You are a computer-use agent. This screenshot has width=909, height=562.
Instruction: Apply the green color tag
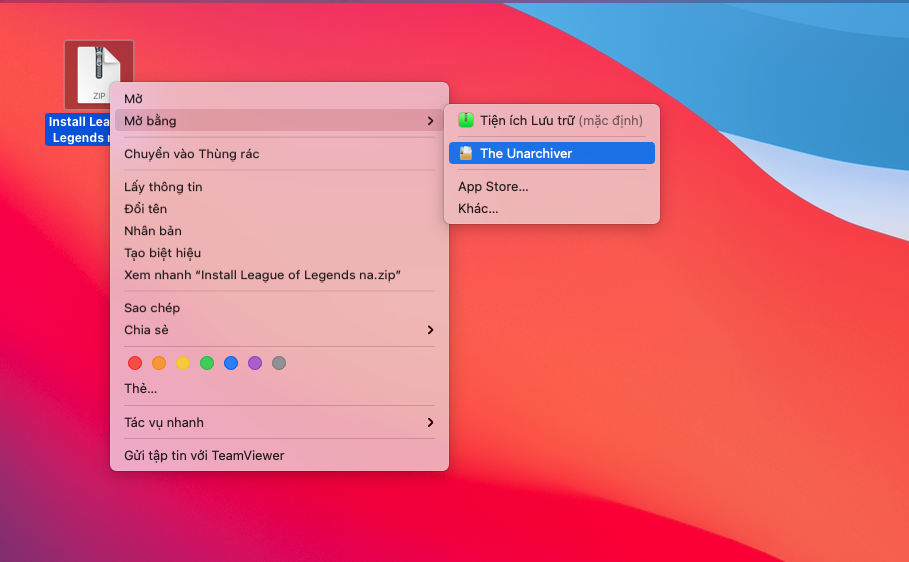pyautogui.click(x=207, y=363)
